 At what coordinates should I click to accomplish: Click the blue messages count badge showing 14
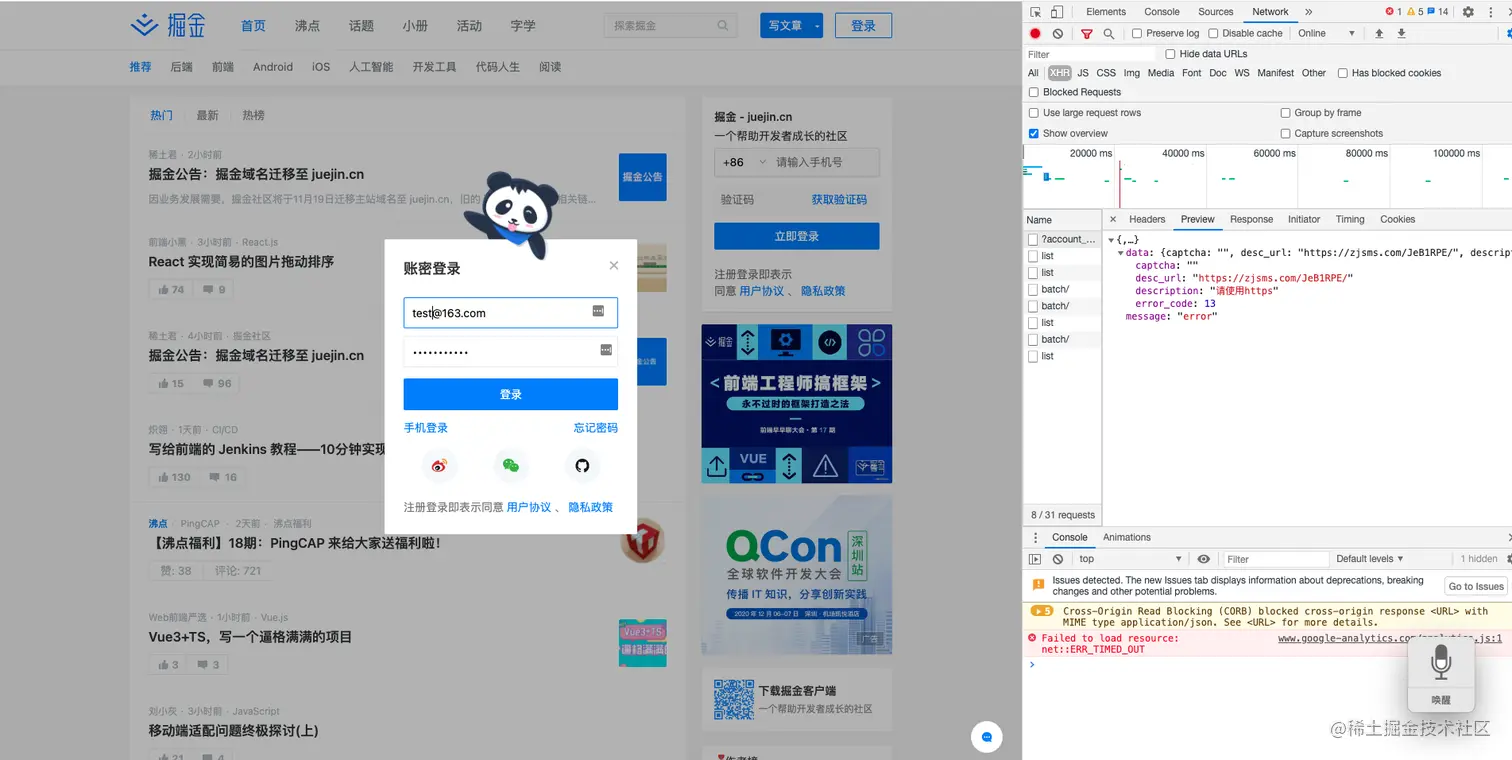click(x=1438, y=12)
